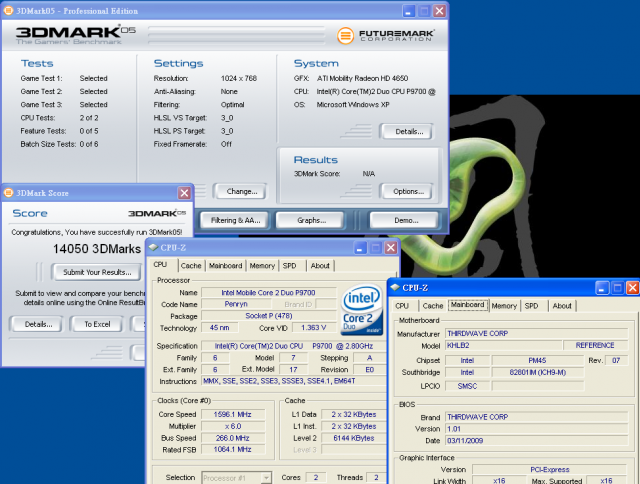Image resolution: width=640 pixels, height=484 pixels.
Task: Select CPU tab in CPU-Z mainboard window
Action: (402, 306)
